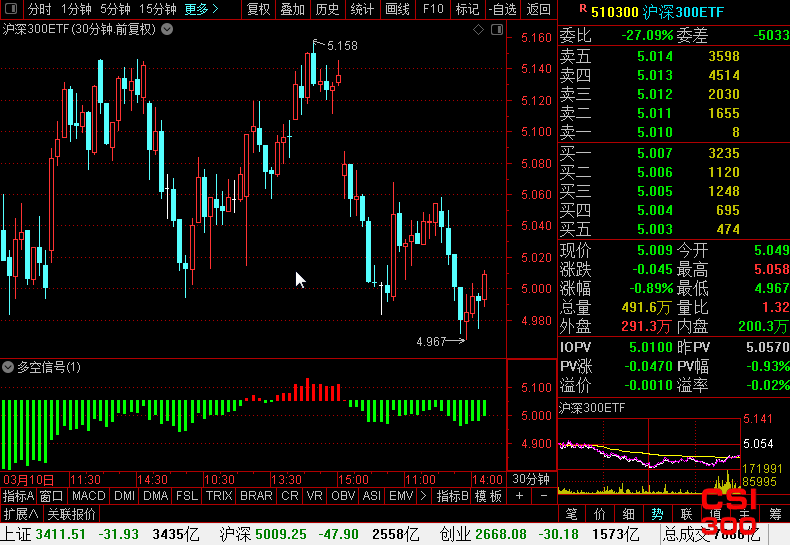Screen dimensions: 790x545
Task: Click the 窗口 button
Action: point(52,496)
